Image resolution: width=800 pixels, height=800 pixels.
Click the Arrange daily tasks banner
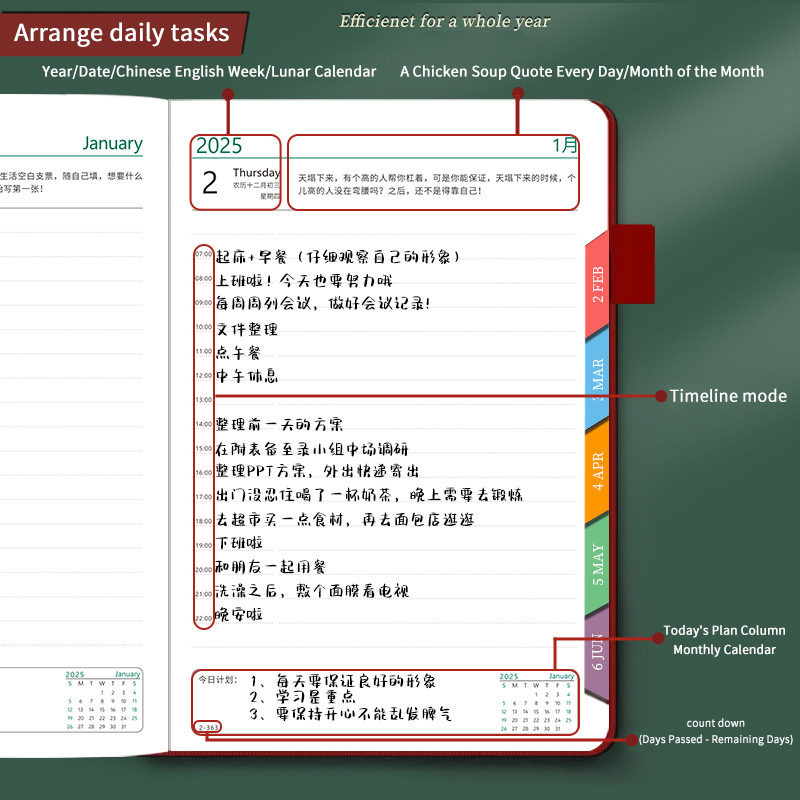click(122, 34)
